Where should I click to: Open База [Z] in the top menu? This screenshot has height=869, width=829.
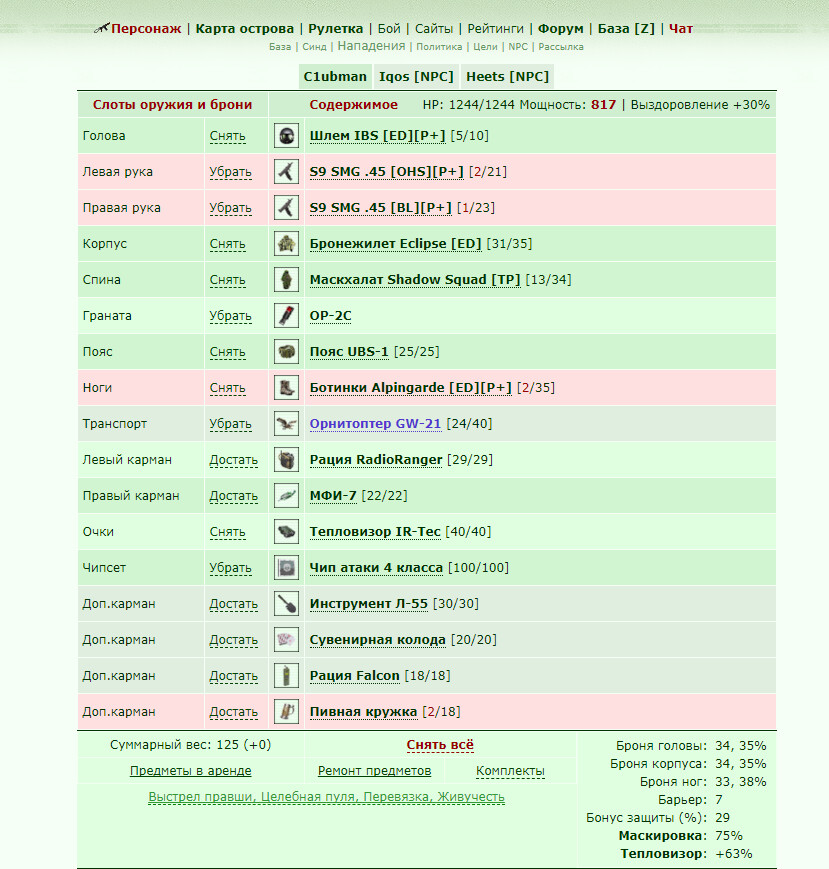626,29
